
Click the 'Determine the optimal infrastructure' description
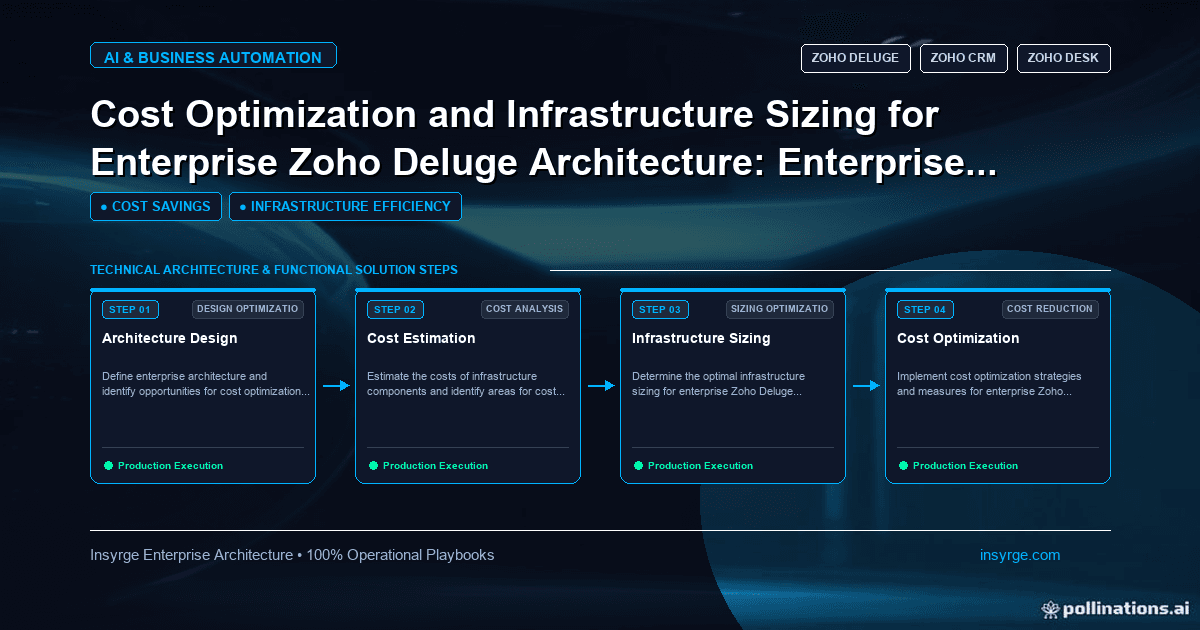coord(719,384)
